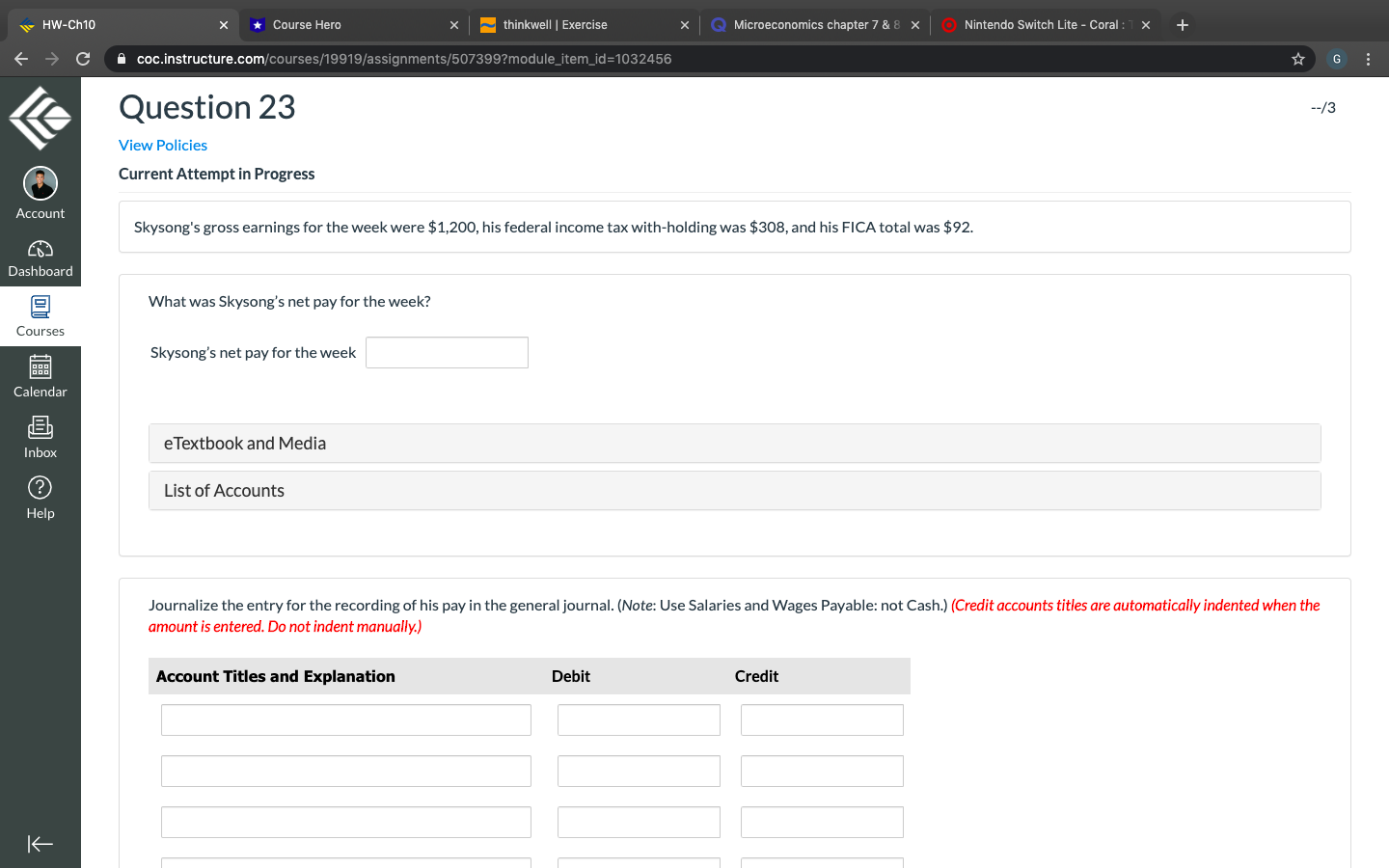Click Skysong's net pay input field
Viewport: 1389px width, 868px height.
[447, 352]
